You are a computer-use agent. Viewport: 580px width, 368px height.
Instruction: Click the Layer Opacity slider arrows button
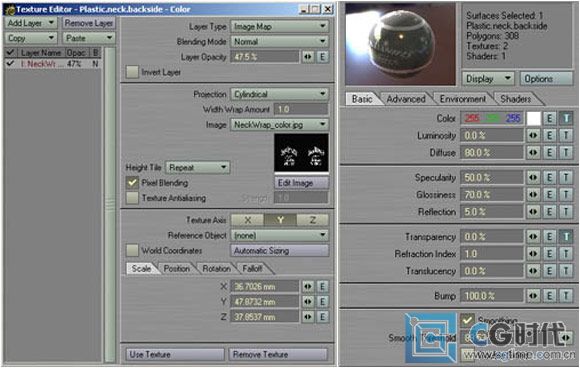pos(308,57)
